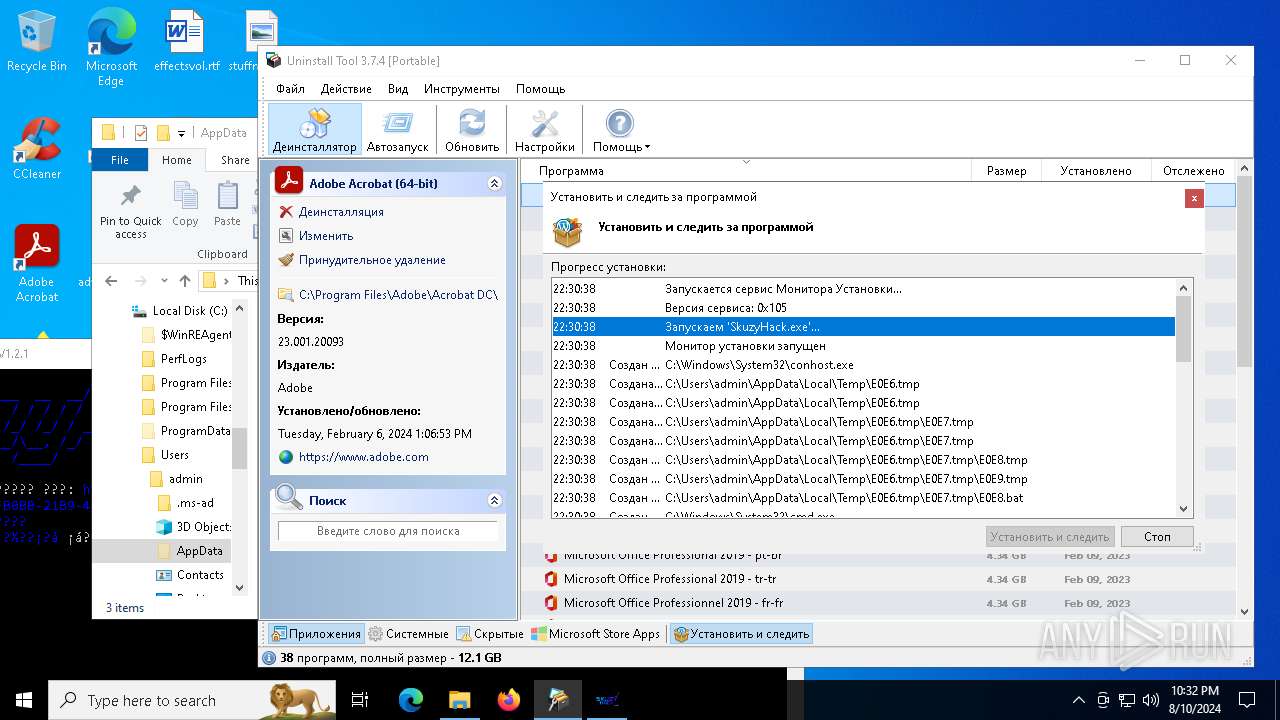Click Pin to Quick access in Explorer ribbon
The width and height of the screenshot is (1280, 720).
pyautogui.click(x=130, y=211)
